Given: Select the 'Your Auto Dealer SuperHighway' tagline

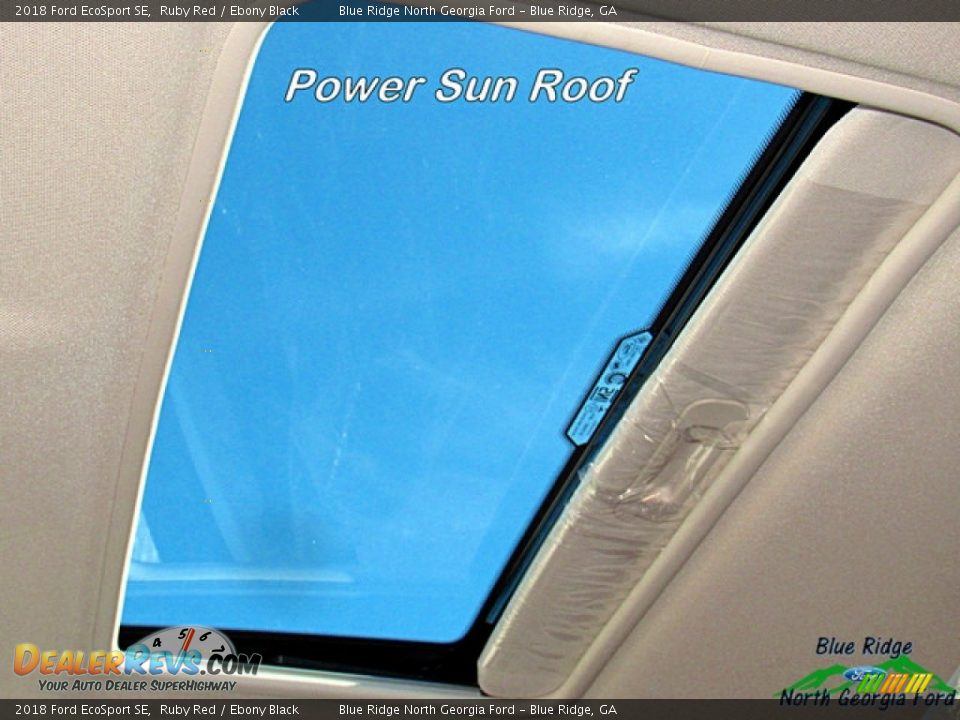Looking at the screenshot, I should pos(137,685).
